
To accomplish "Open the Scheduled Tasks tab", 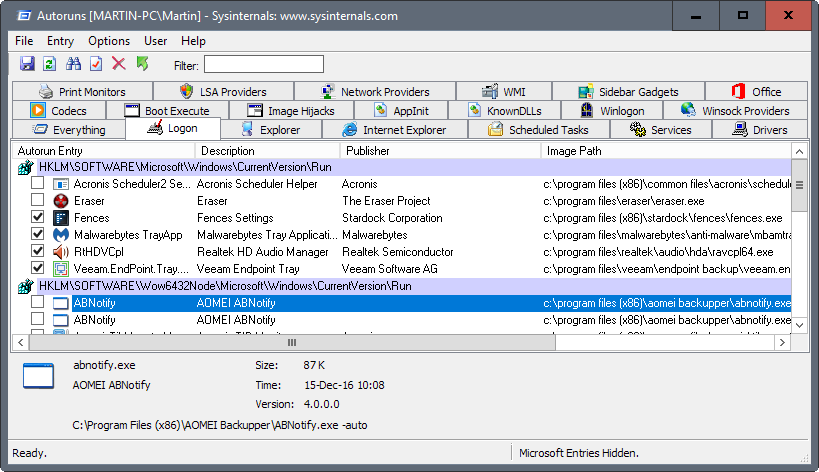I will (539, 130).
